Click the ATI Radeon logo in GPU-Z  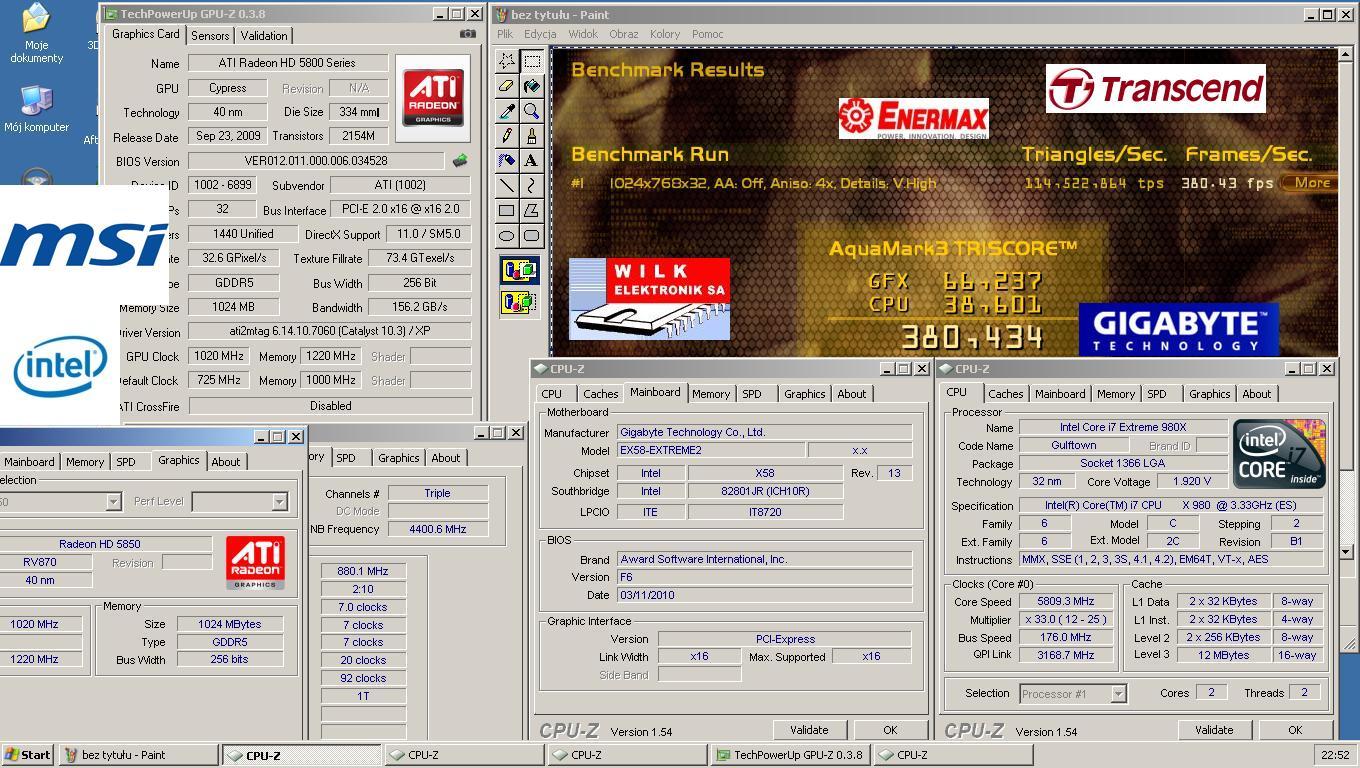pos(433,97)
